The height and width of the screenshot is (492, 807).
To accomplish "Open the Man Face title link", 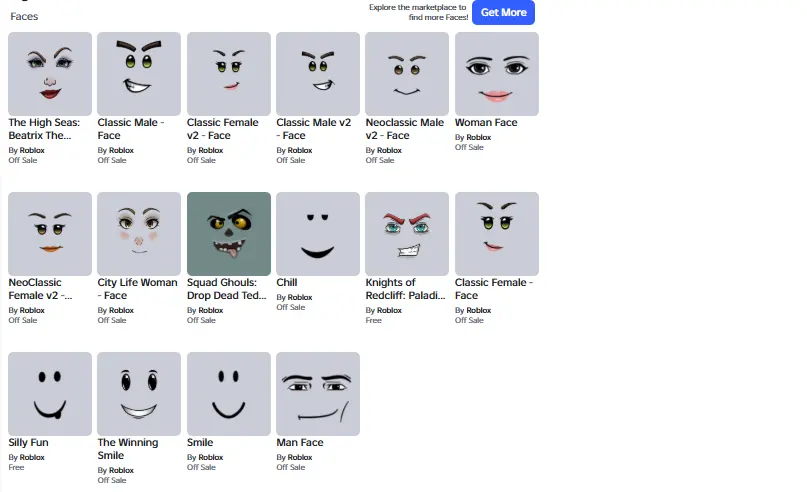I will pos(300,443).
